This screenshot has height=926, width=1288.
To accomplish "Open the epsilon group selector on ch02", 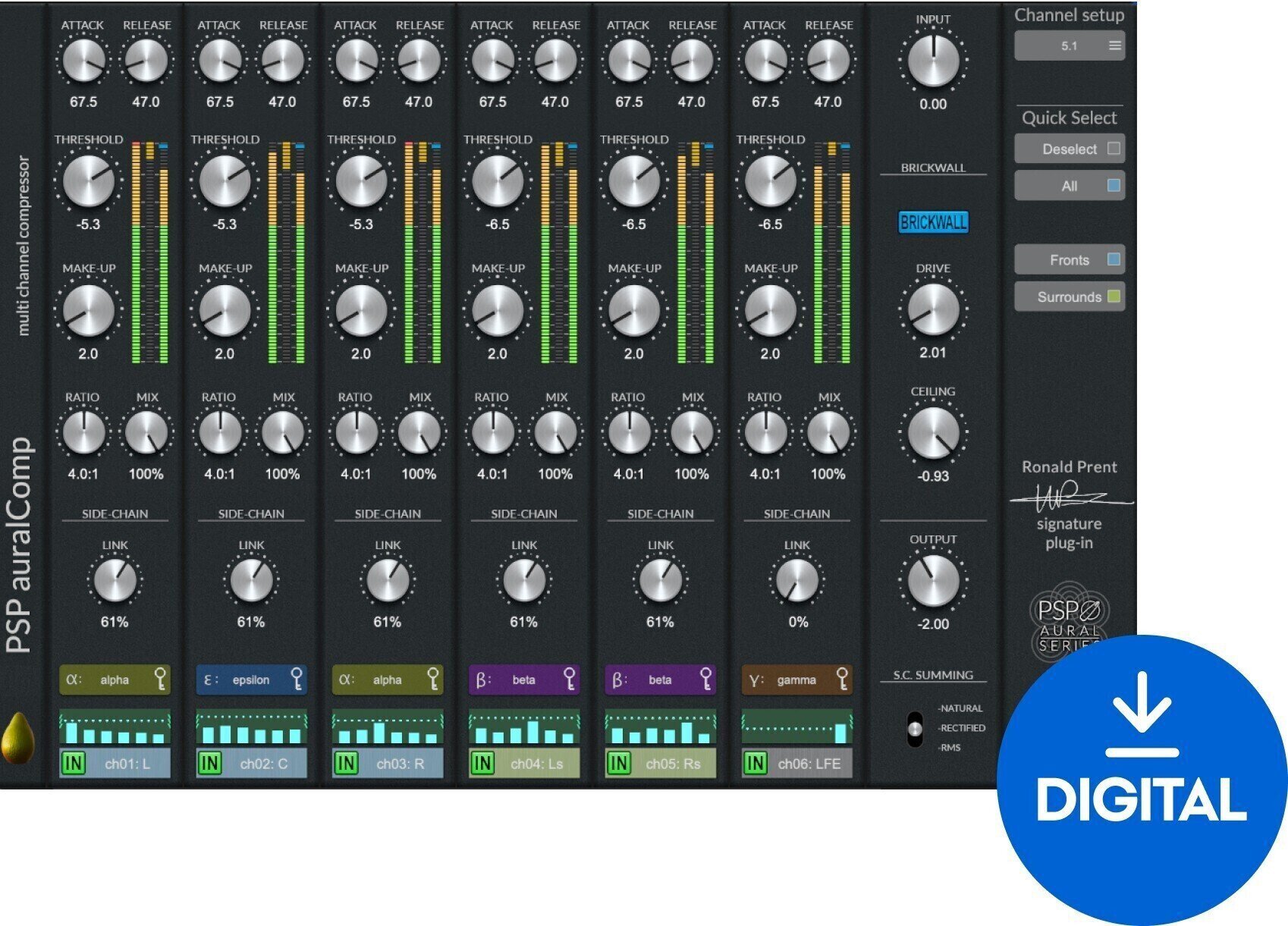I will [x=251, y=680].
